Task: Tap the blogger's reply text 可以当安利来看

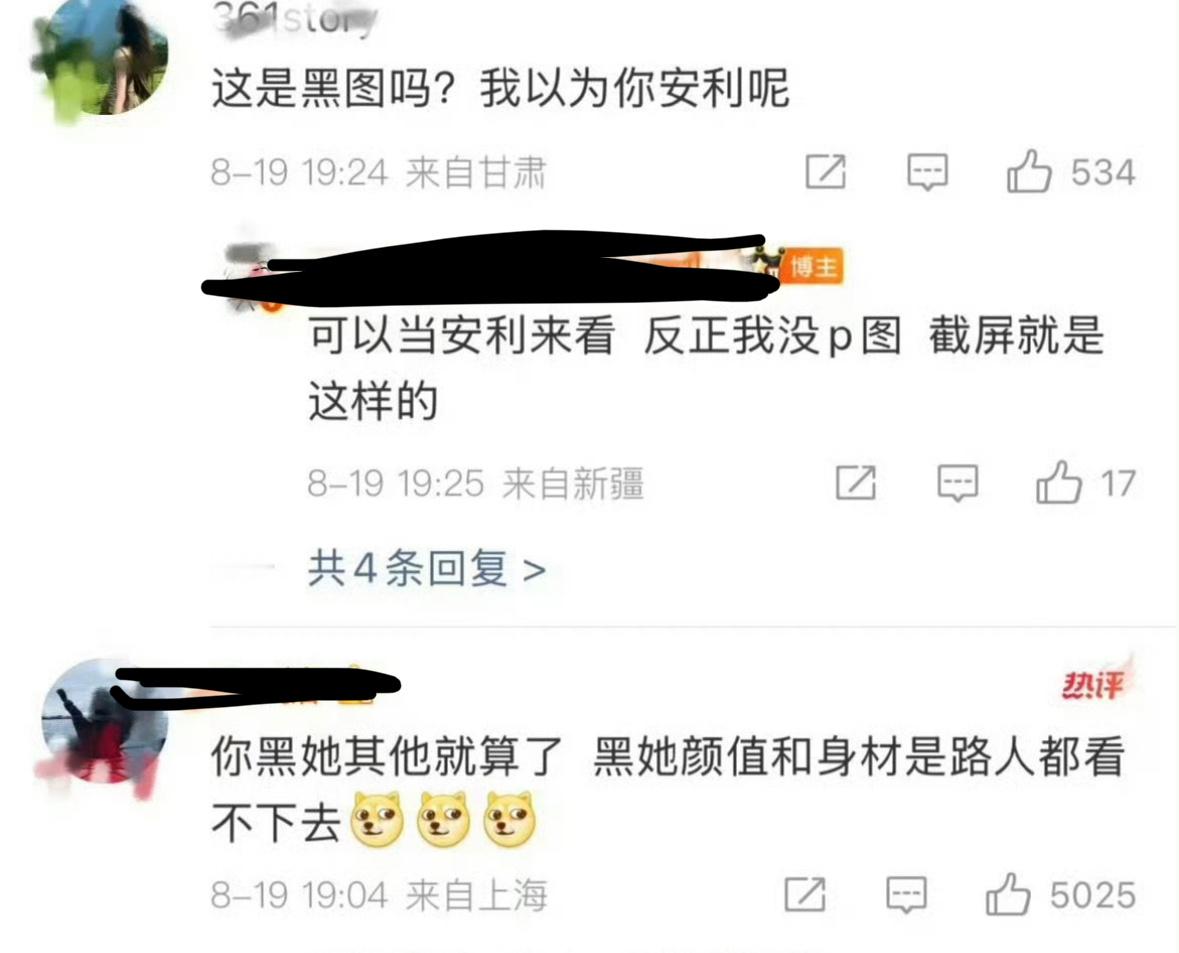Action: pyautogui.click(x=462, y=335)
